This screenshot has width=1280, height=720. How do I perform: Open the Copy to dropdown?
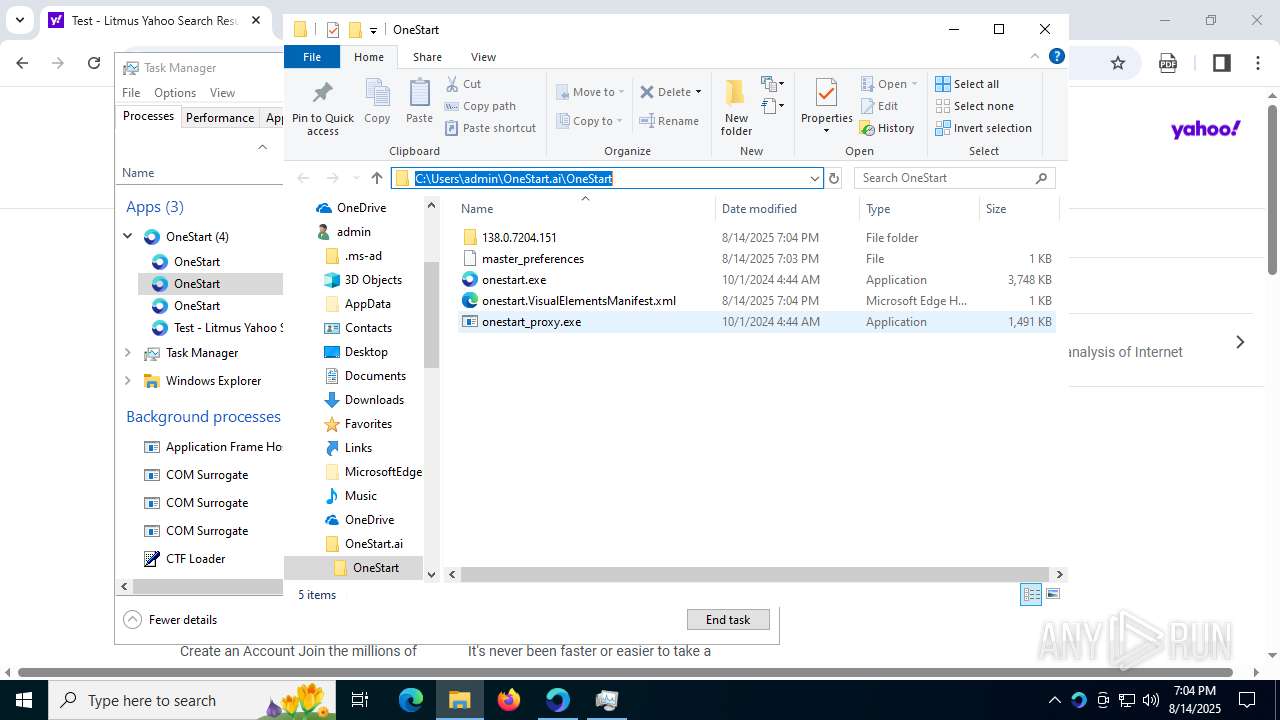click(589, 121)
